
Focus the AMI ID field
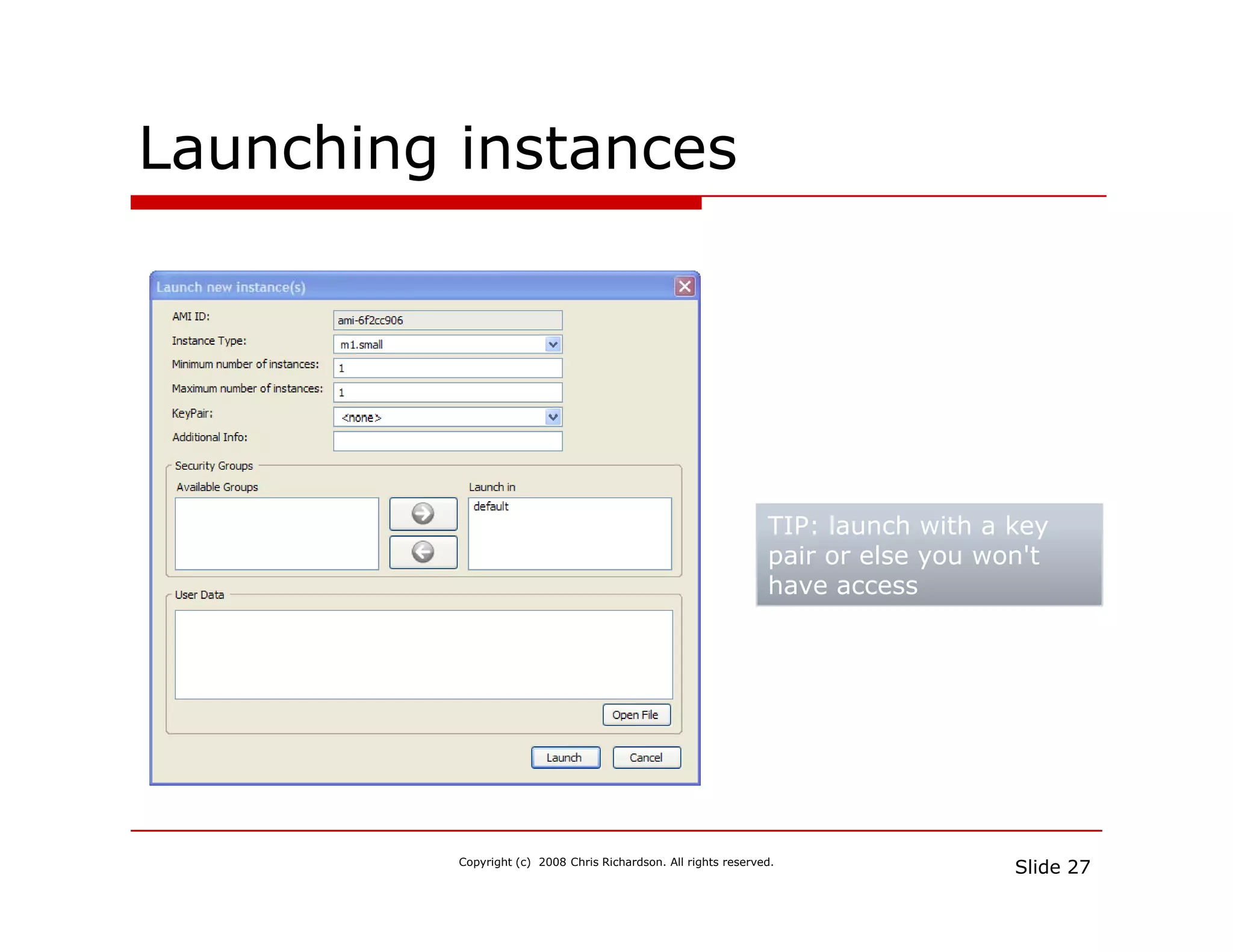(x=448, y=320)
